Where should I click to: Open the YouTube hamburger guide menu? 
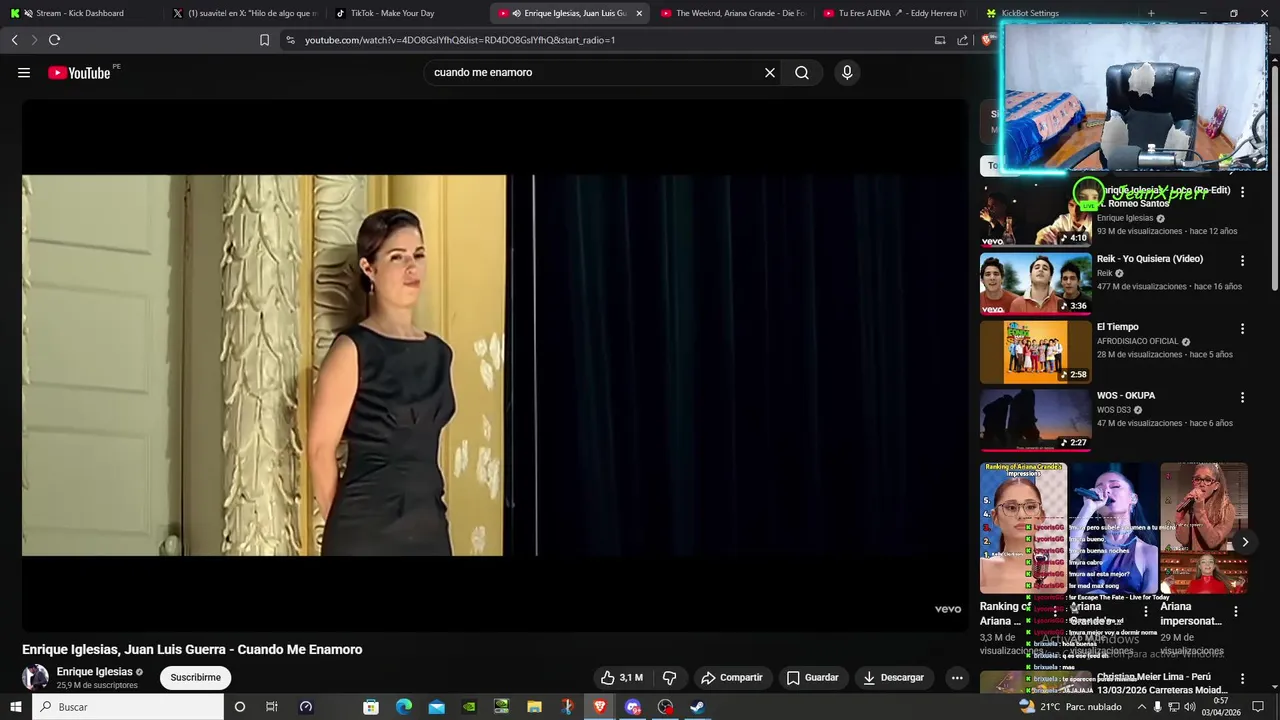(x=24, y=73)
